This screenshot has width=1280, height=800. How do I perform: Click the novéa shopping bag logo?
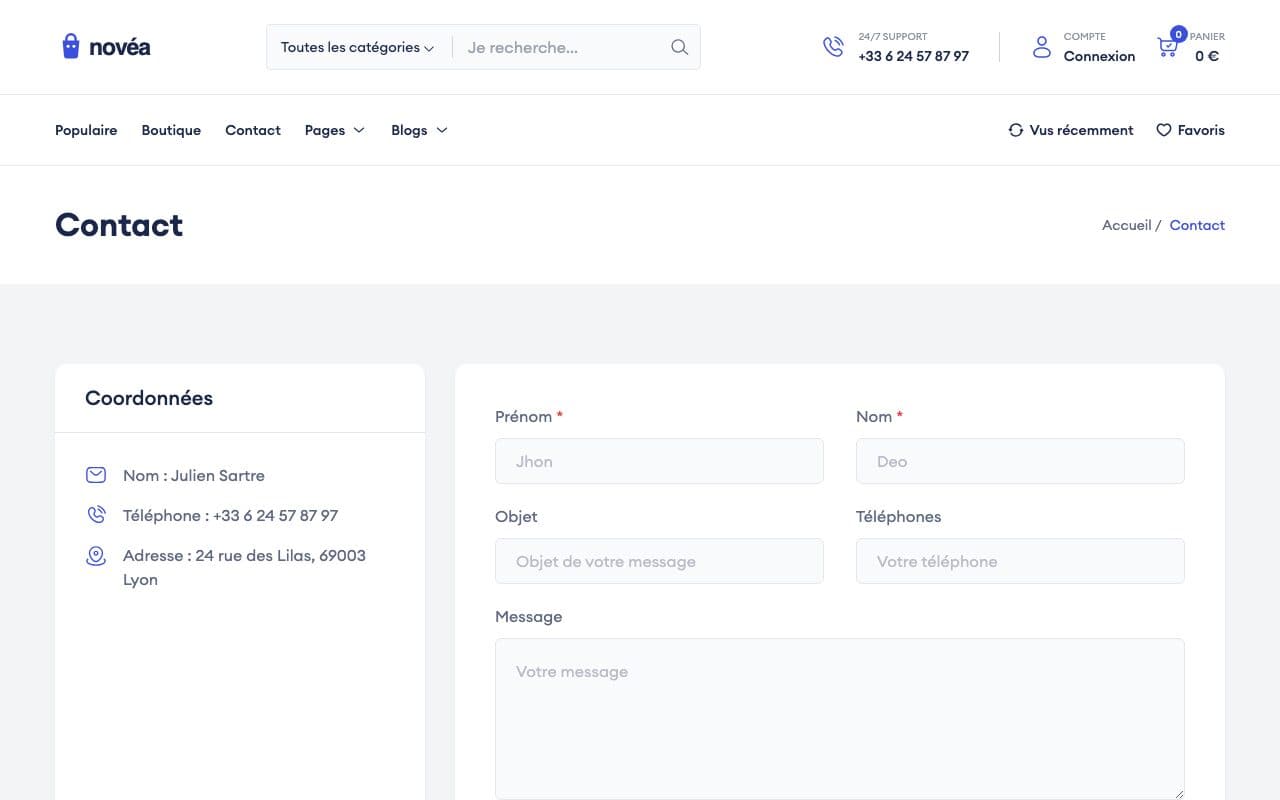pyautogui.click(x=106, y=46)
